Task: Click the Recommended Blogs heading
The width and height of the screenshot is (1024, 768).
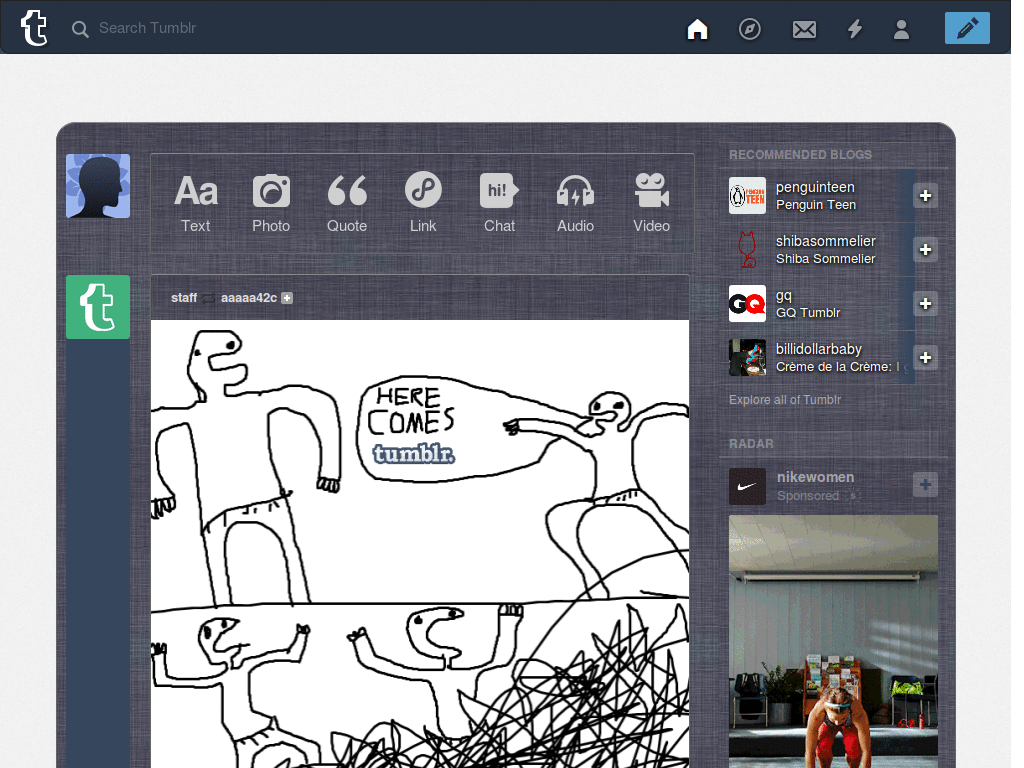Action: [x=800, y=155]
